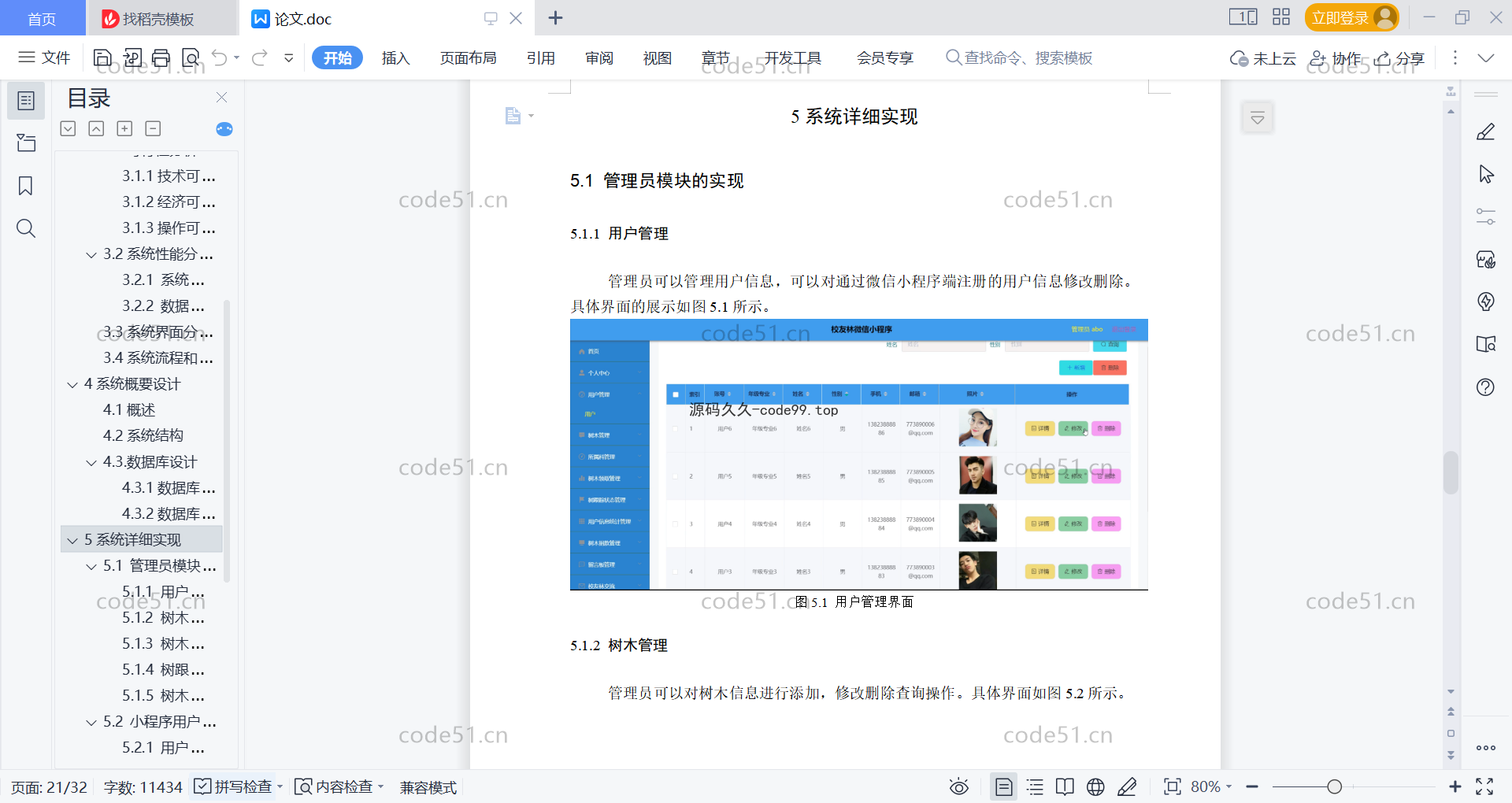Click the zoom out minus button
This screenshot has width=1512, height=803.
(x=1252, y=786)
